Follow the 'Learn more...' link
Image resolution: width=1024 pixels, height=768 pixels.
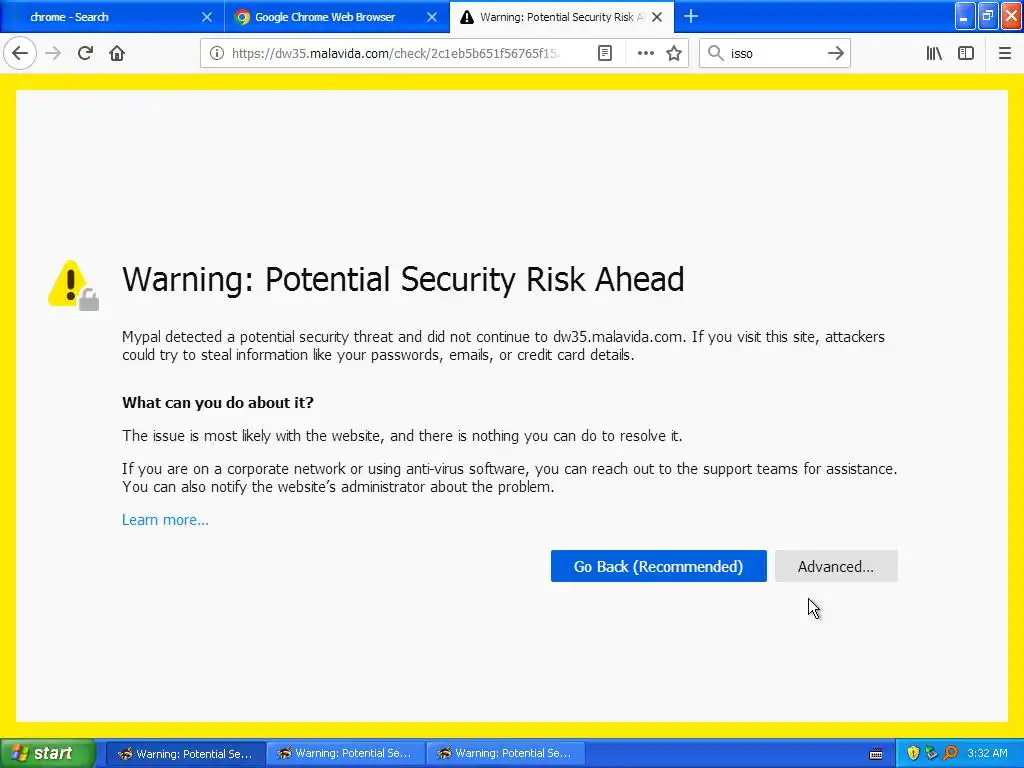tap(165, 520)
